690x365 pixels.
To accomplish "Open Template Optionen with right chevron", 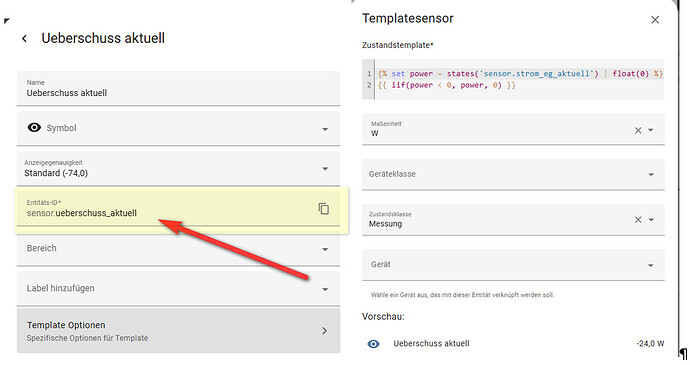I will coord(324,331).
